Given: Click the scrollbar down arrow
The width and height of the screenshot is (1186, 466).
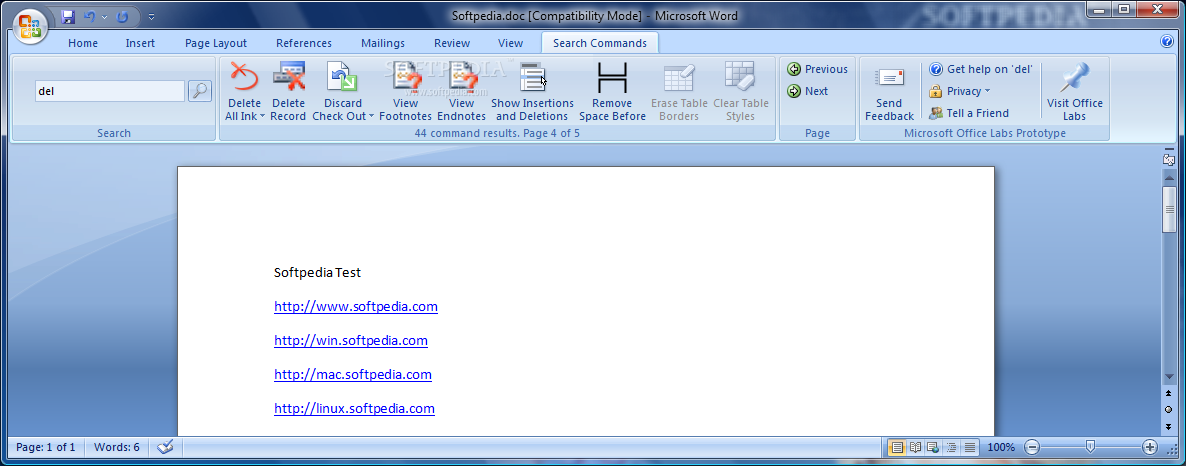Looking at the screenshot, I should click(x=1169, y=376).
